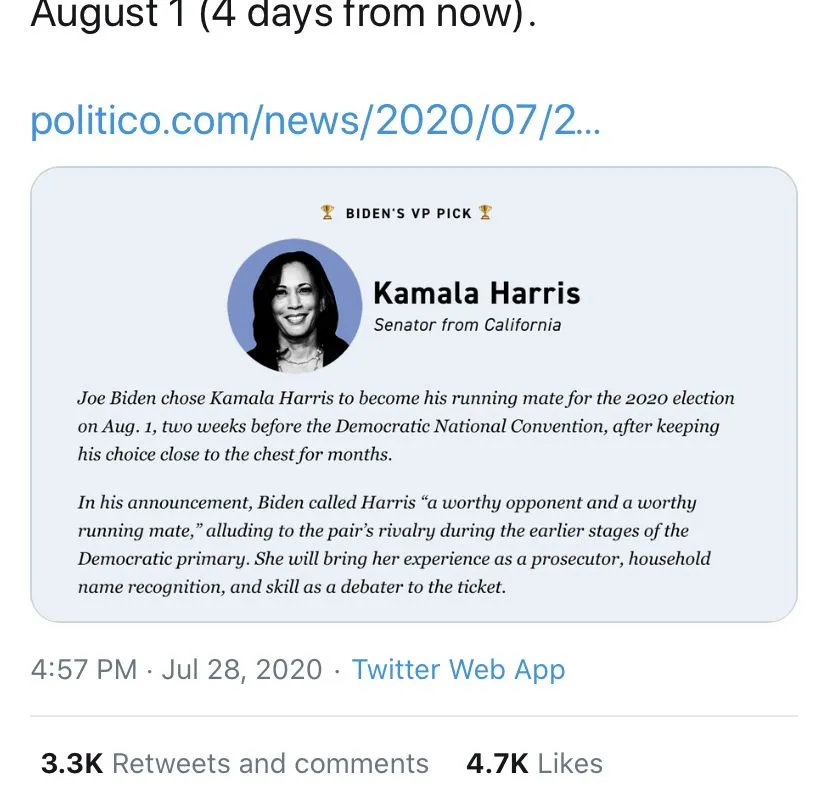The image size is (828, 795).
Task: Click the Kamala Harris name title
Action: click(476, 293)
